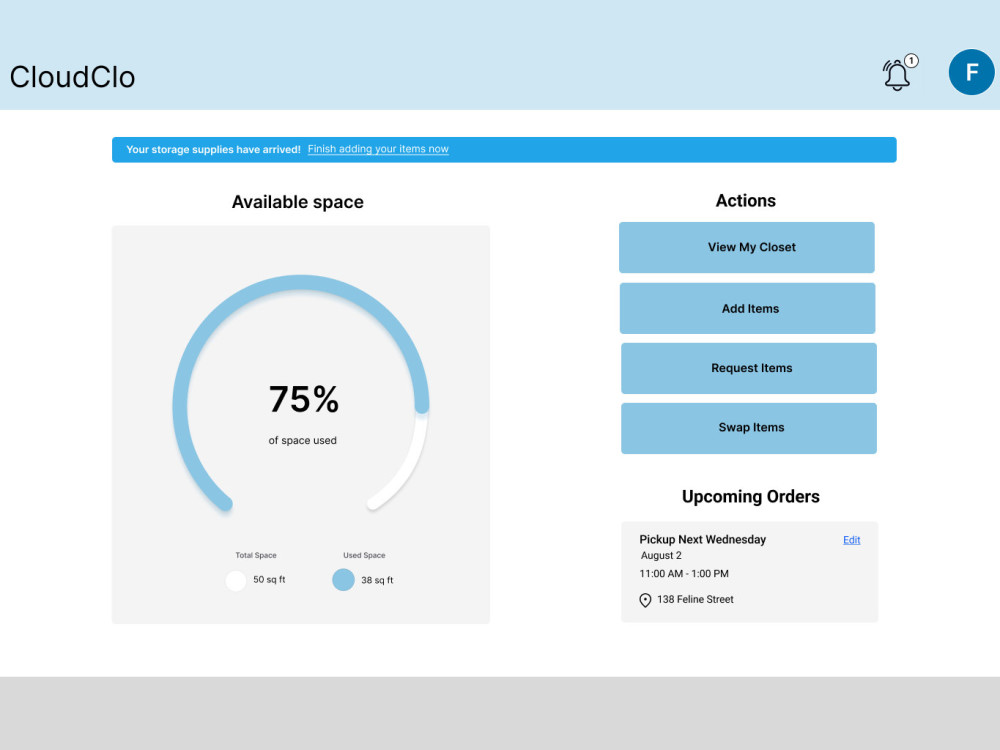Click the Add Items button
This screenshot has width=1000, height=750.
point(747,309)
